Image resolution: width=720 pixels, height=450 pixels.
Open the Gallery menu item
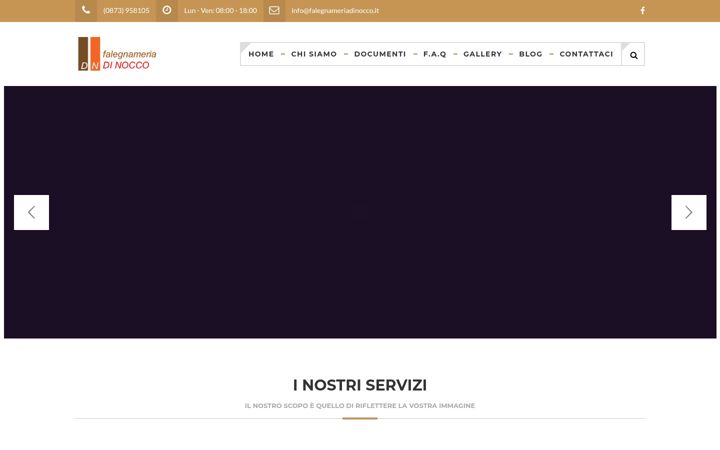[x=483, y=54]
